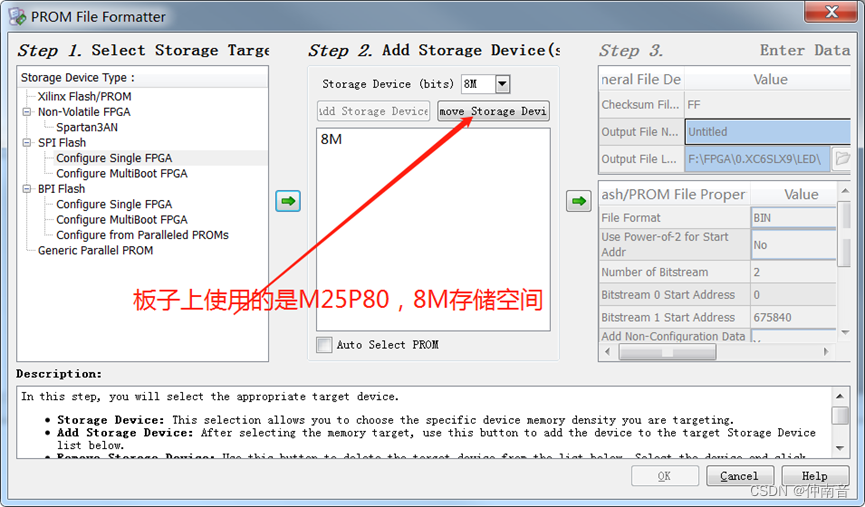865x507 pixels.
Task: Click properties table scroll-right arrow
Action: coord(826,351)
